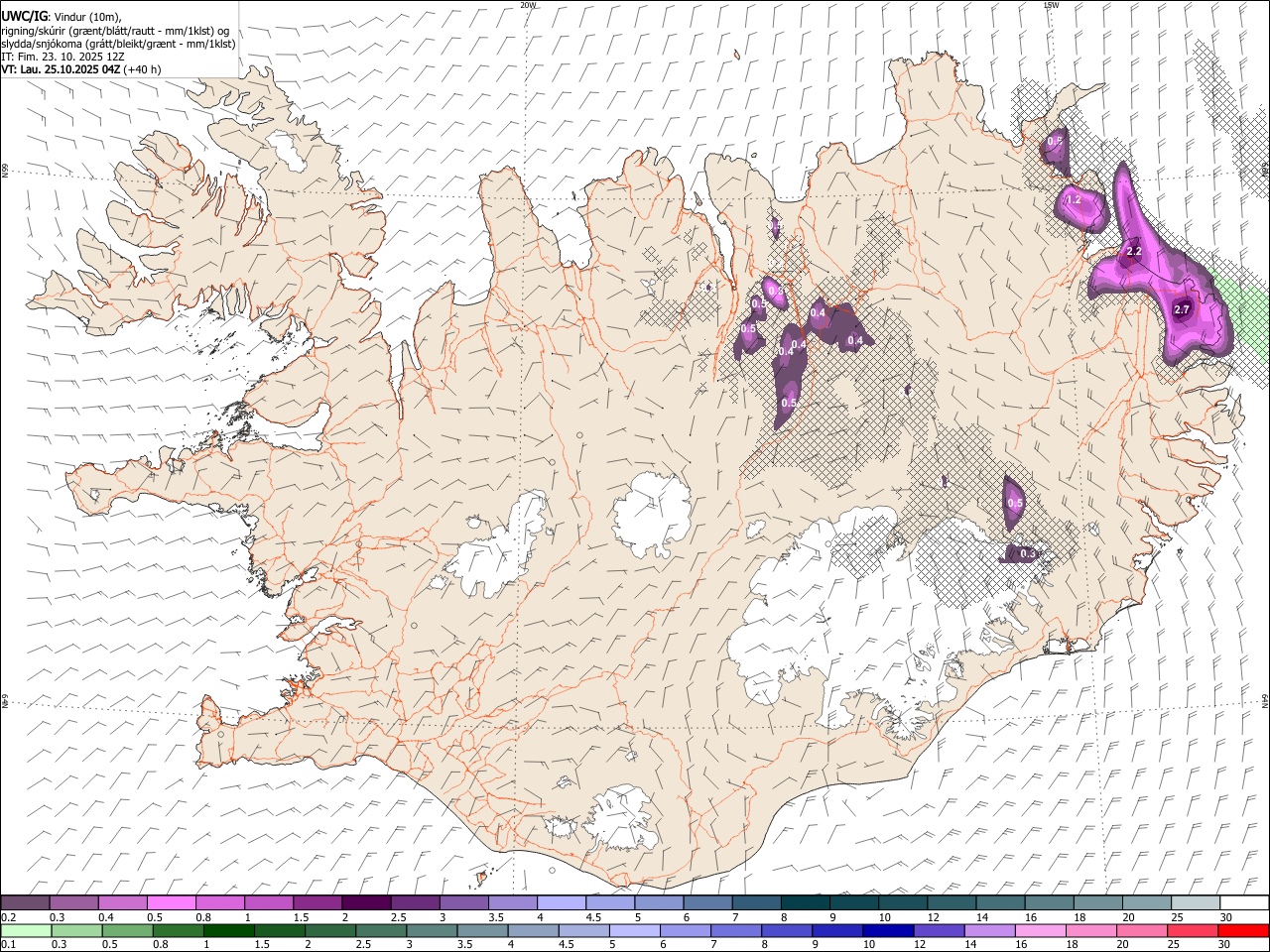Click the '0.2' label in the upper legend
The image size is (1270, 952).
[8, 917]
